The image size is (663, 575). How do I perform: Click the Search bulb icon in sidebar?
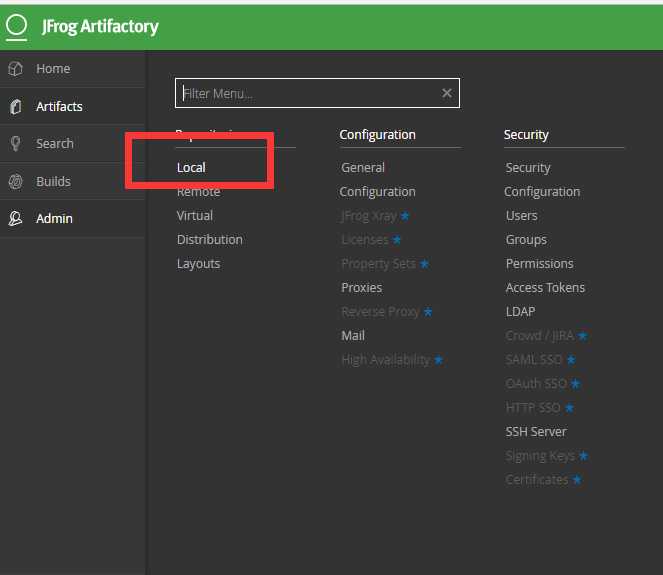pyautogui.click(x=16, y=144)
